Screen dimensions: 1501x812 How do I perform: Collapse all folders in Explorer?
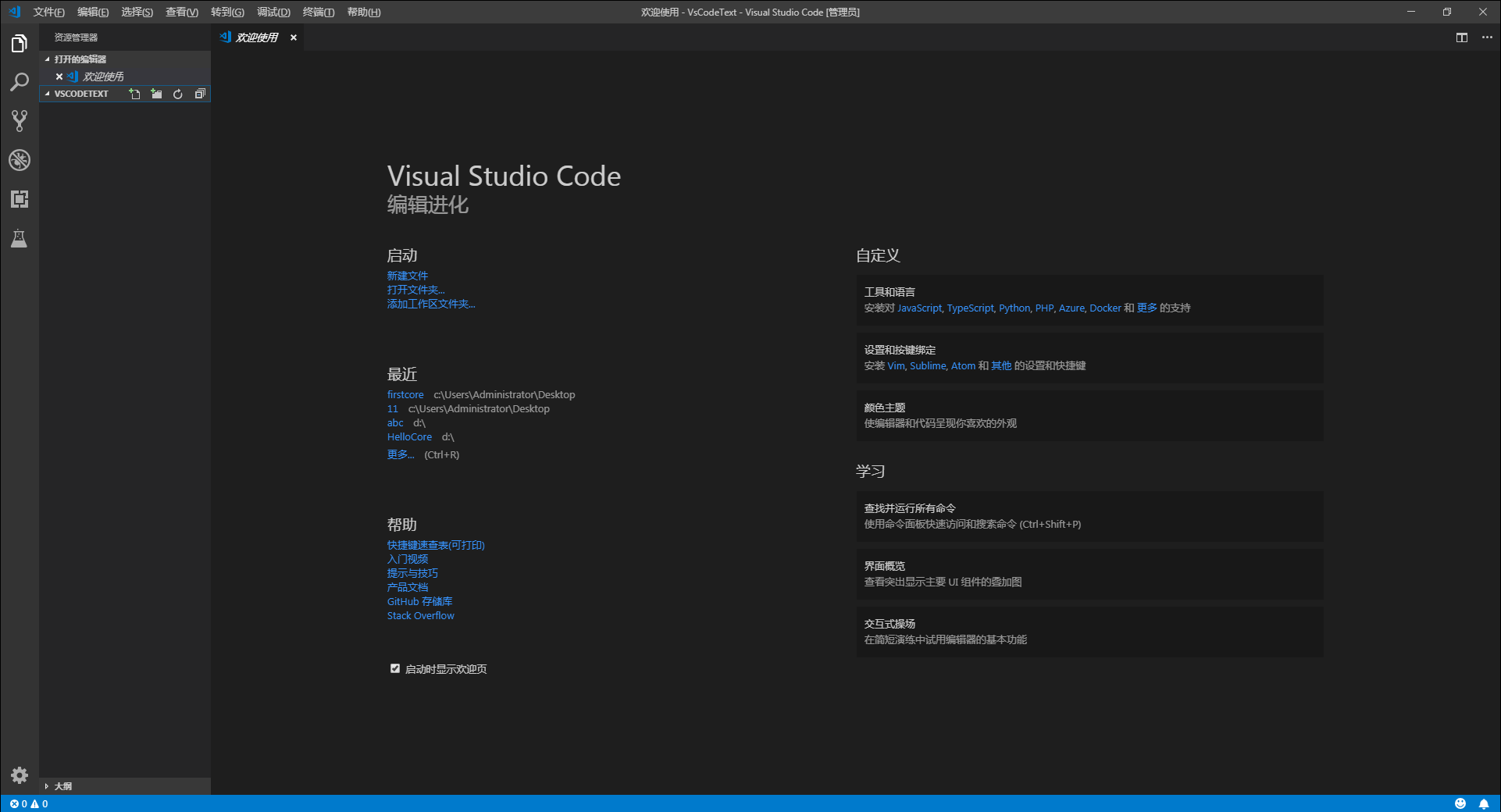coord(200,94)
